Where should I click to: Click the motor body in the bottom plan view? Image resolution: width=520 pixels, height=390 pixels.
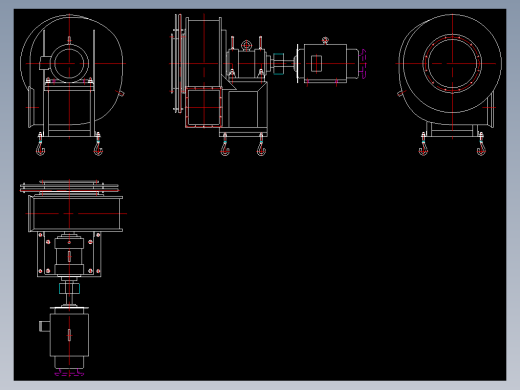click(69, 335)
